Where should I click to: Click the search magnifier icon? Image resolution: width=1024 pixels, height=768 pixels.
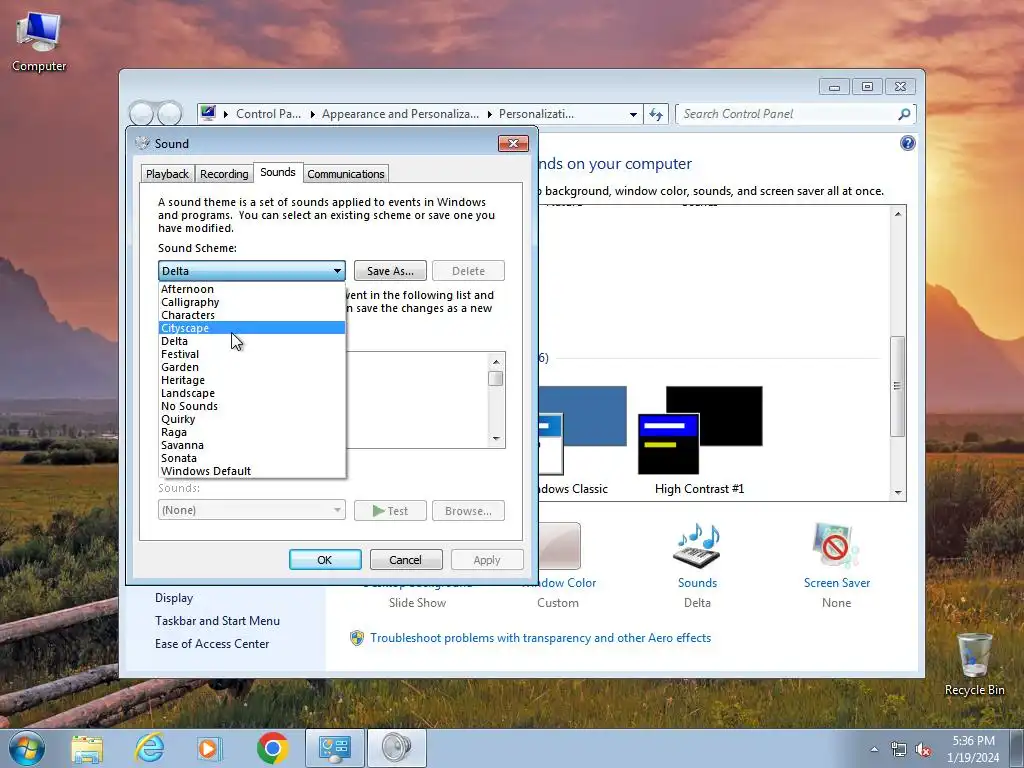904,114
